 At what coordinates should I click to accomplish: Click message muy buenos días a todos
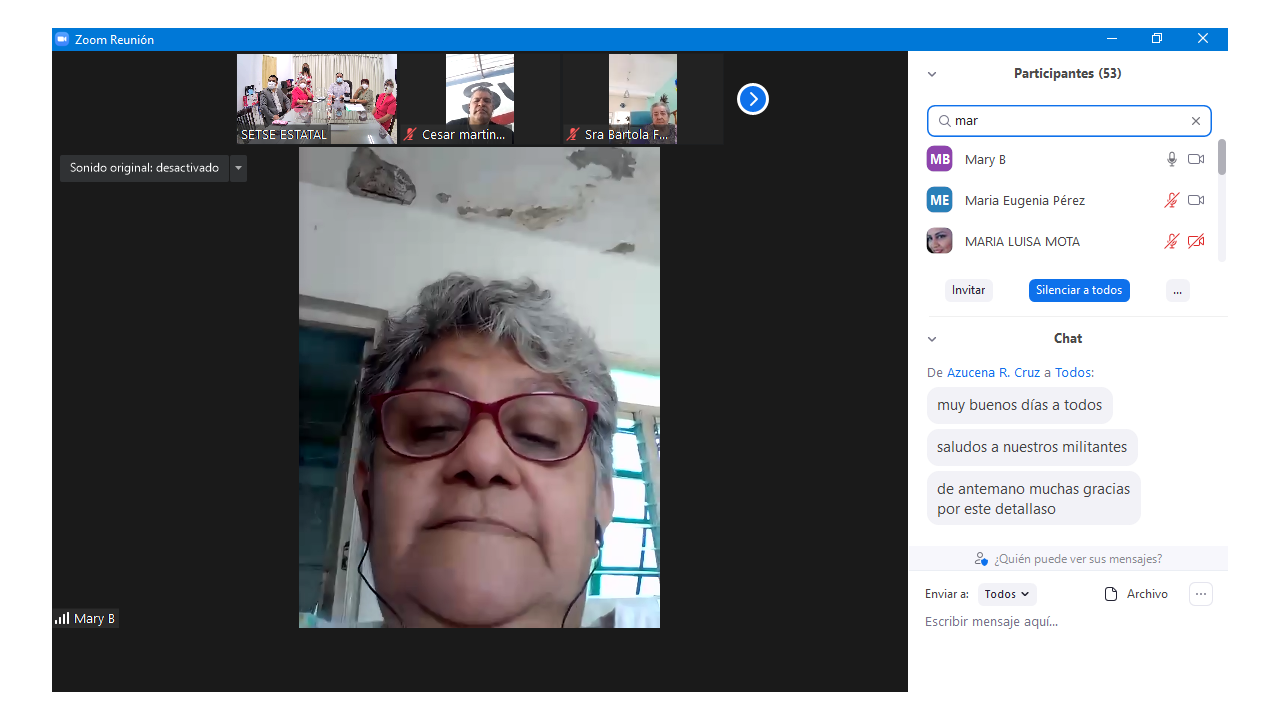[x=1019, y=405]
